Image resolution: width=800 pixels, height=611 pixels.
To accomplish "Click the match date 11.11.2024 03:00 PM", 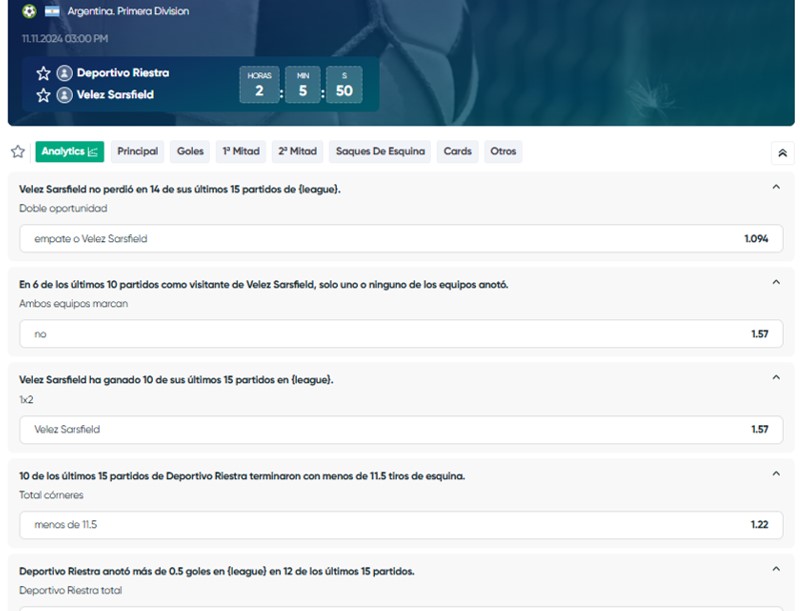I will 65,39.
